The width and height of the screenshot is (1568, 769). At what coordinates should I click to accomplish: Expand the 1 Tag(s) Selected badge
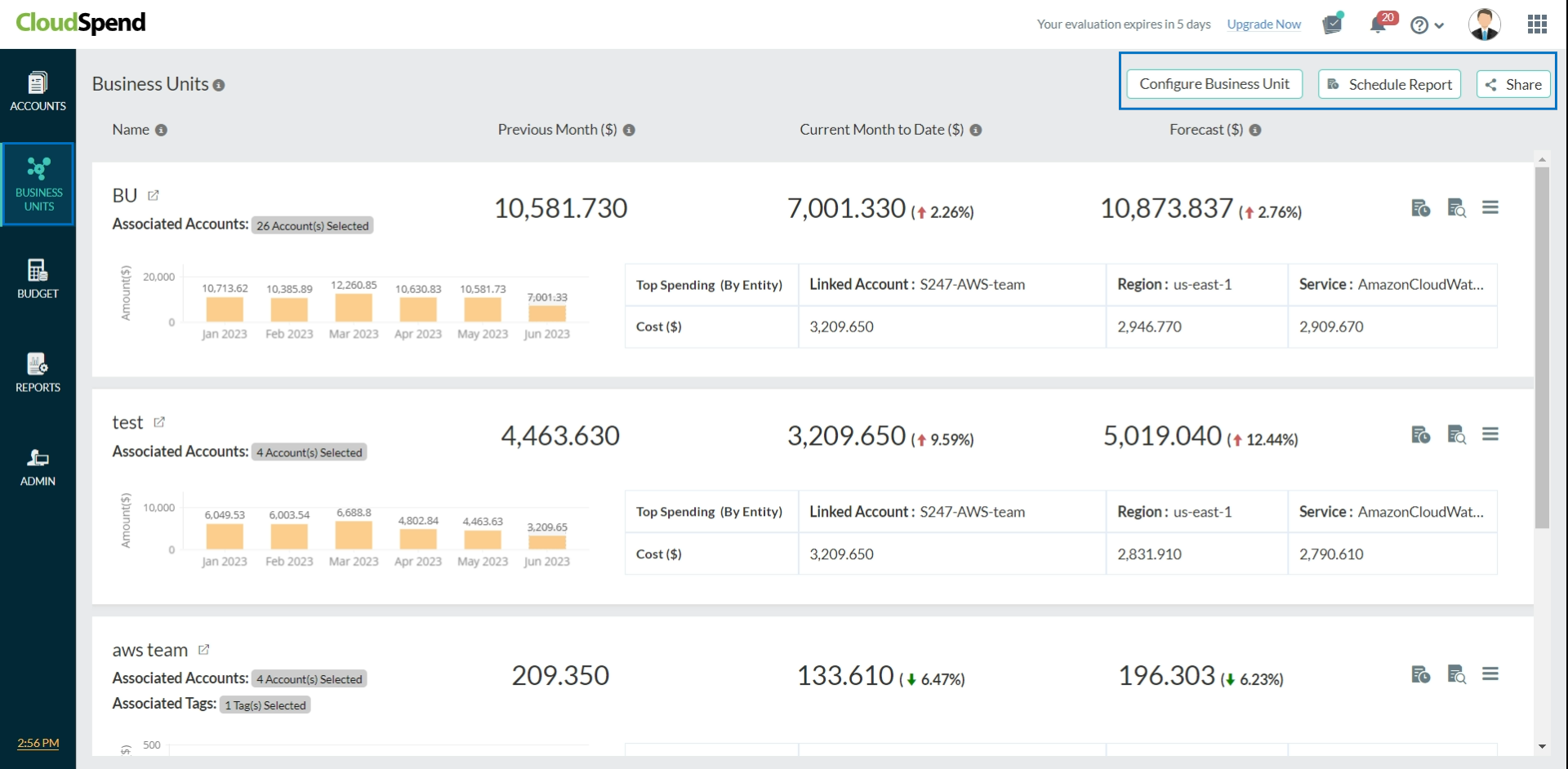[265, 705]
